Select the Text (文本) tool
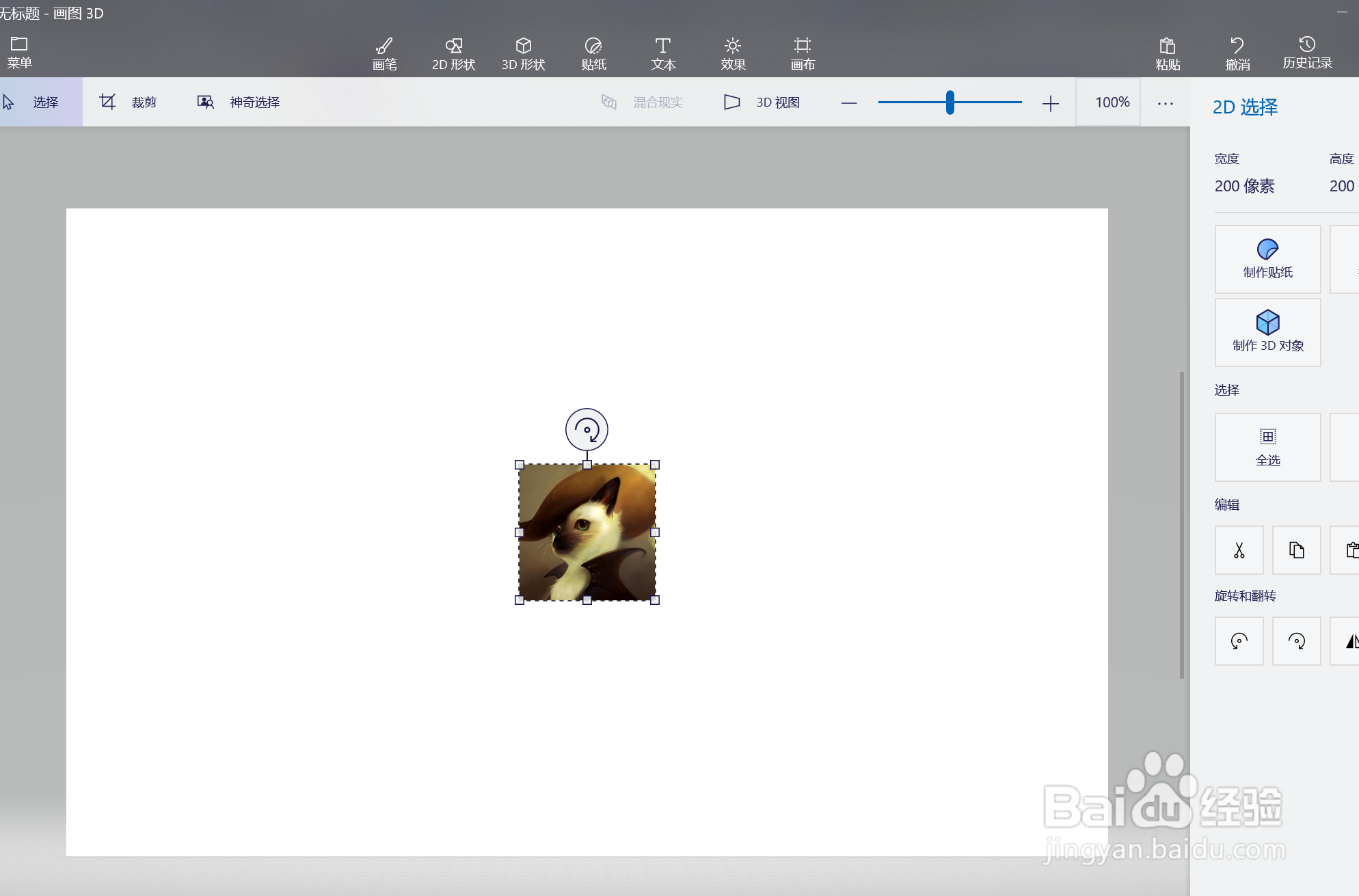Viewport: 1359px width, 896px height. click(662, 53)
